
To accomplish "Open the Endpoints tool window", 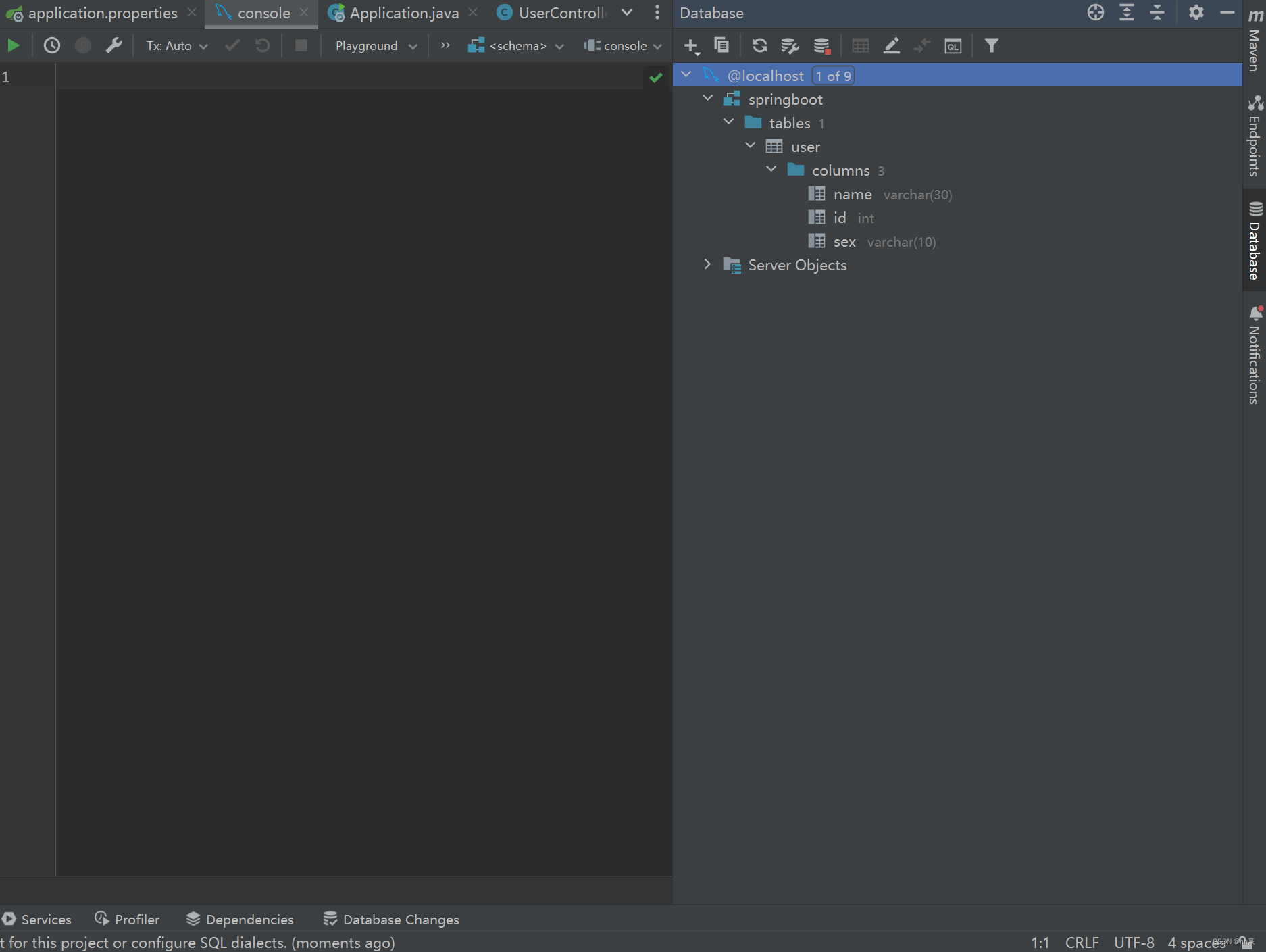I will 1255,136.
